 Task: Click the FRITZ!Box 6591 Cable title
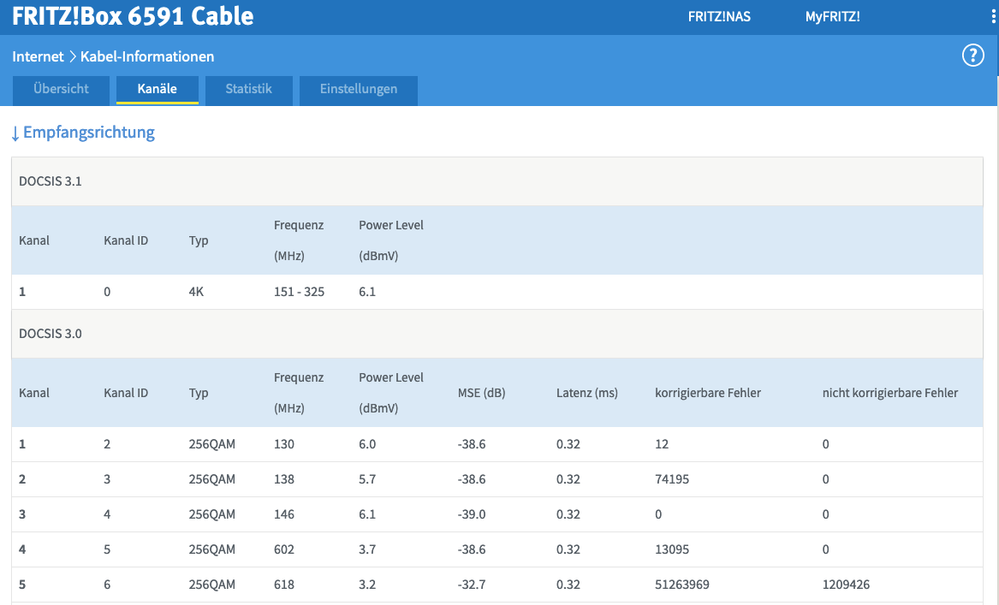(x=132, y=17)
